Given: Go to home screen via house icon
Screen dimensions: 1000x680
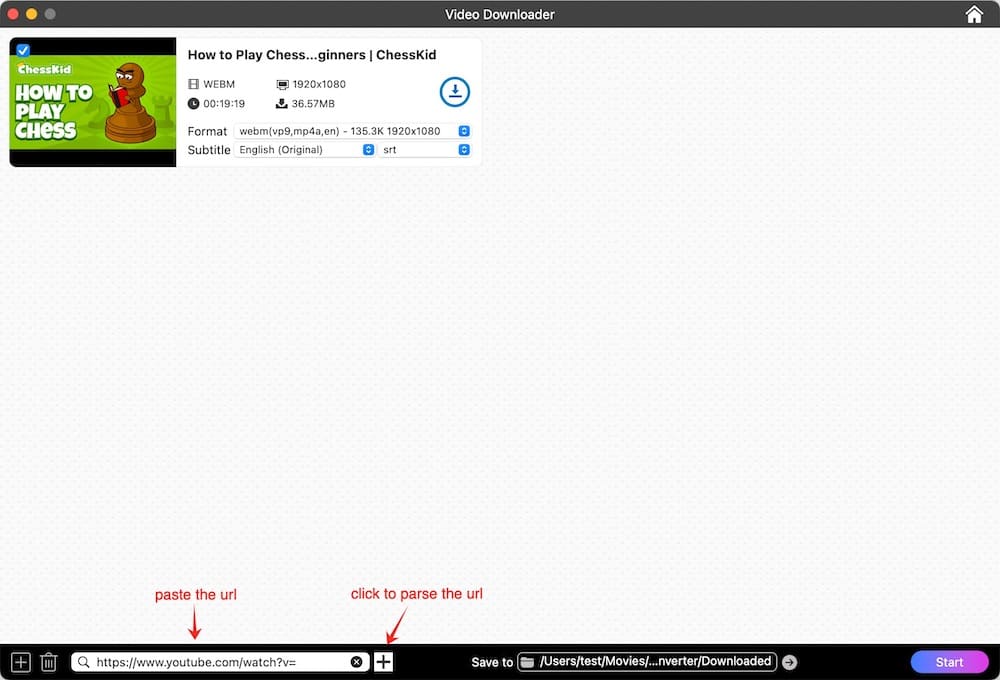Looking at the screenshot, I should click(x=974, y=14).
